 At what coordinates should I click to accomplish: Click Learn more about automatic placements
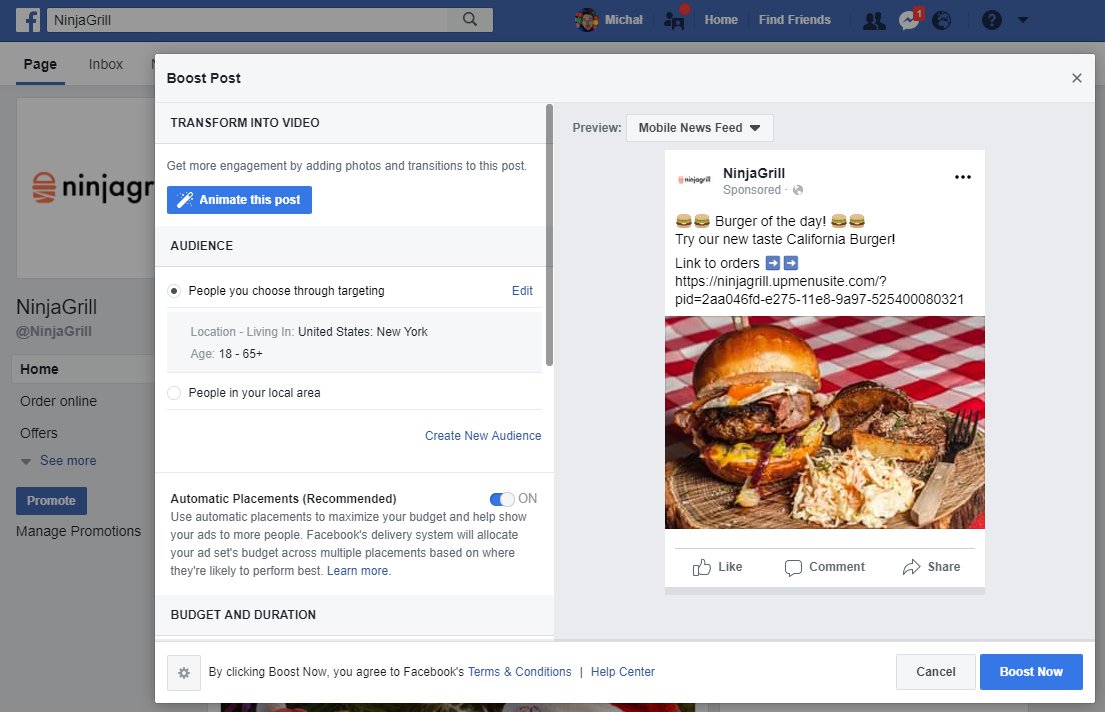[x=357, y=571]
